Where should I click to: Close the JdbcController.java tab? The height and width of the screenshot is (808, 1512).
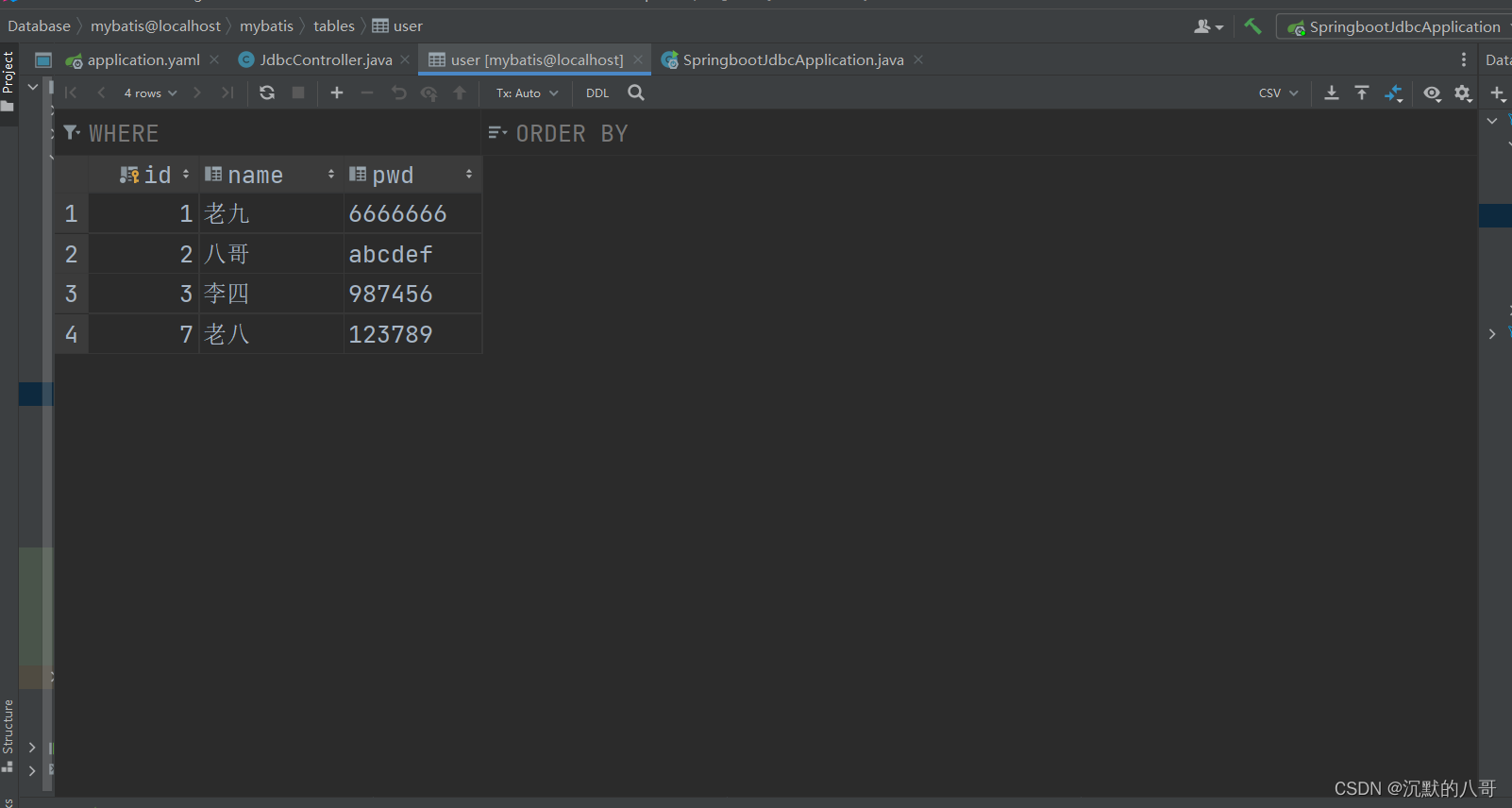(405, 59)
